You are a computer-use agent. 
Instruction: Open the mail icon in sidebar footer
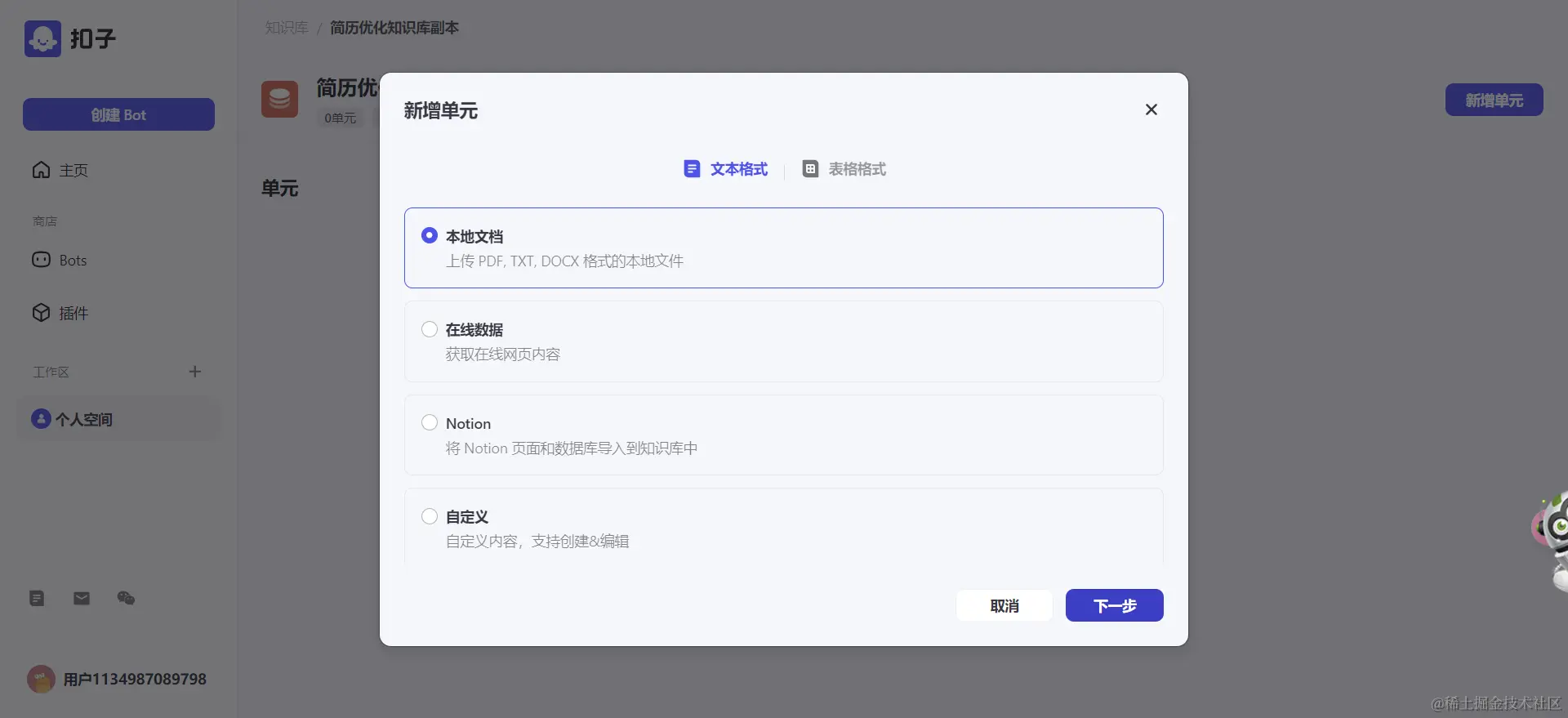[x=82, y=598]
